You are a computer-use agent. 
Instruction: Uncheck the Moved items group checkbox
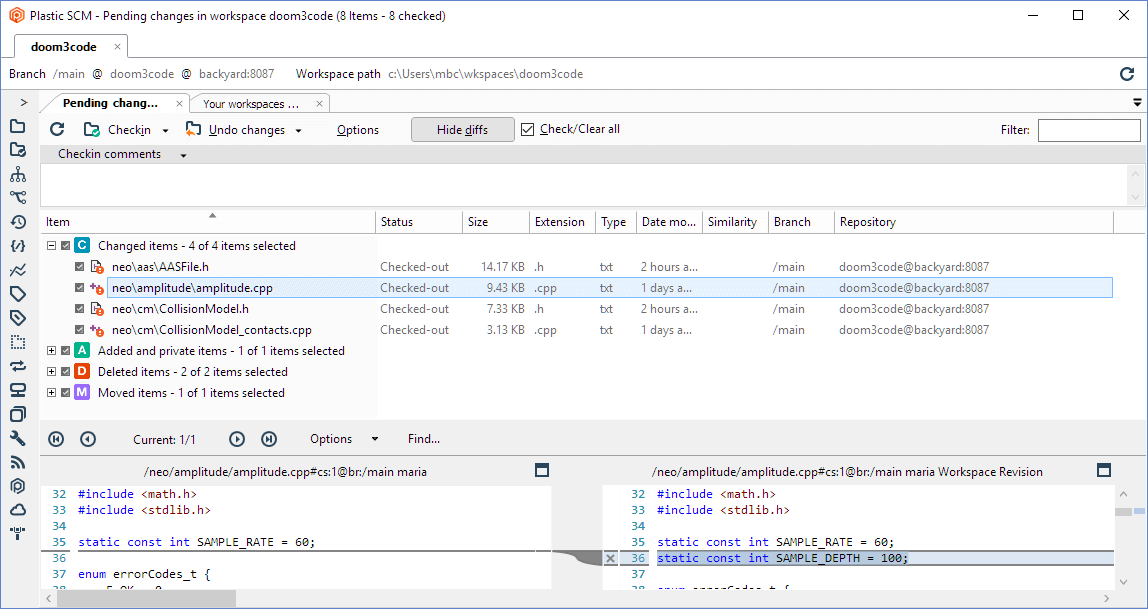[x=66, y=393]
